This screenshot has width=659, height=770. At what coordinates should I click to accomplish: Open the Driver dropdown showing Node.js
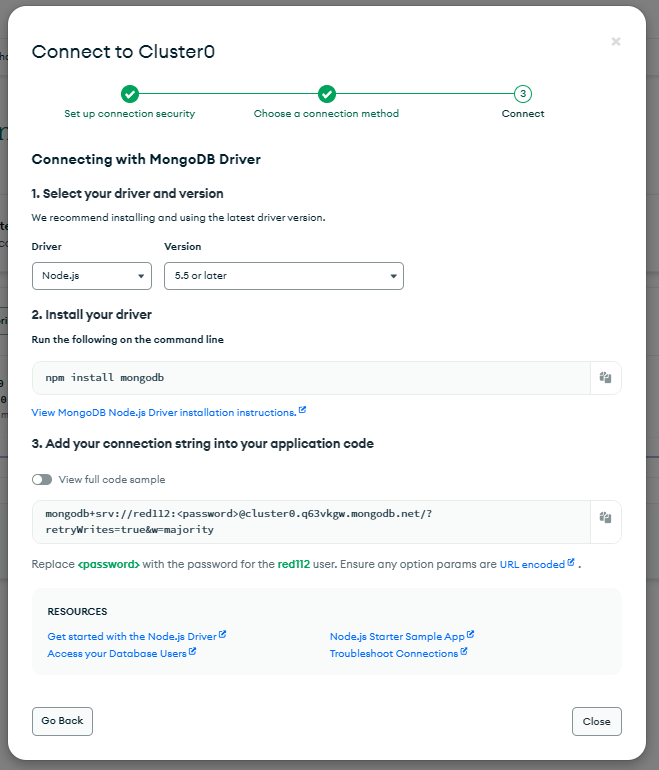pos(92,276)
